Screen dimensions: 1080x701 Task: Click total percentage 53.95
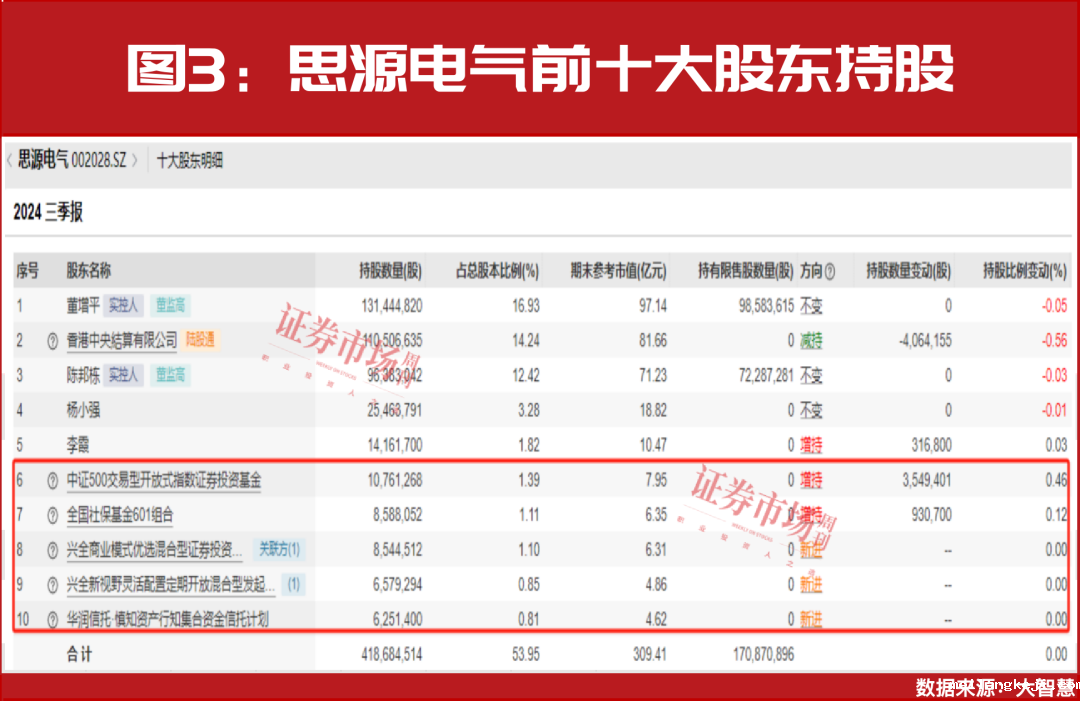(x=526, y=654)
